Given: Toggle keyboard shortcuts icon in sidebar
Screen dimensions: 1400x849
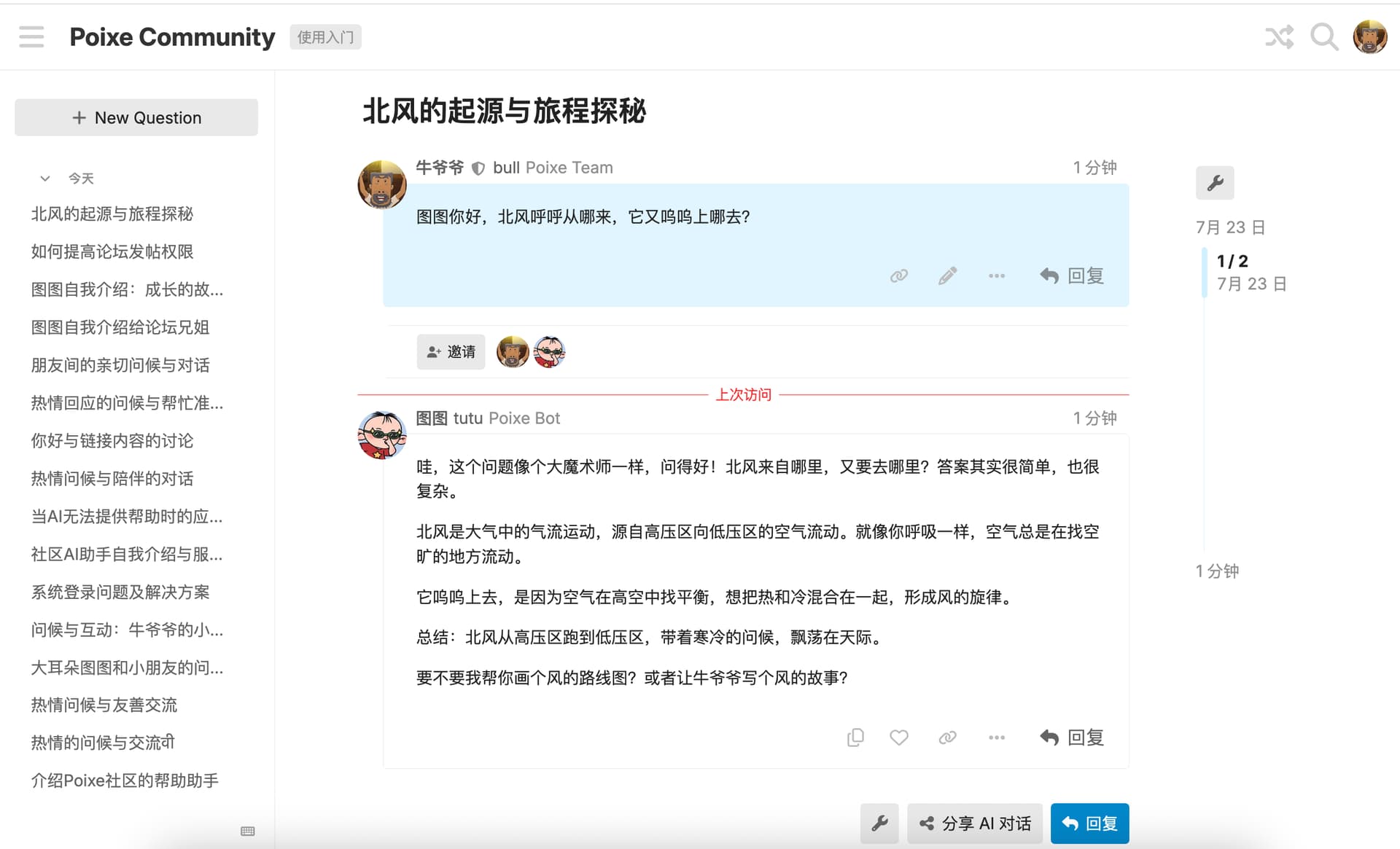Looking at the screenshot, I should tap(247, 831).
